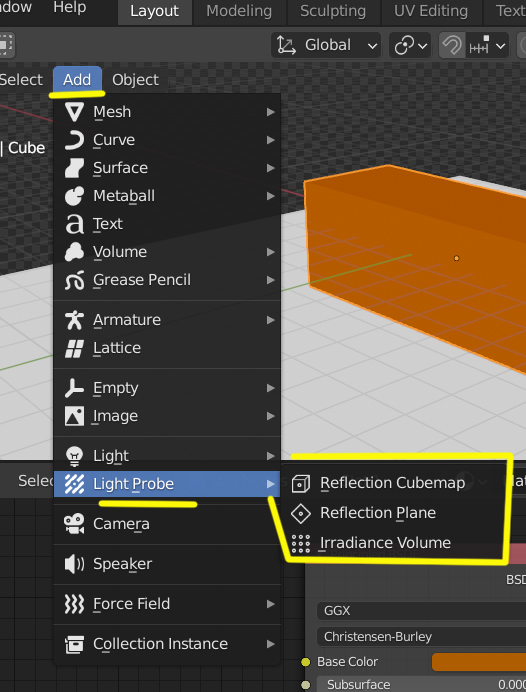The height and width of the screenshot is (692, 526).
Task: Click the Irradiance Volume dots icon
Action: 301,543
